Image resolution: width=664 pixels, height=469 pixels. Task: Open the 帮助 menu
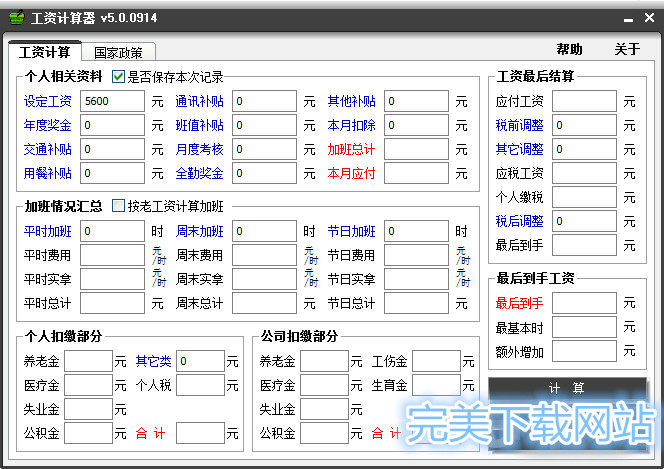coord(569,49)
